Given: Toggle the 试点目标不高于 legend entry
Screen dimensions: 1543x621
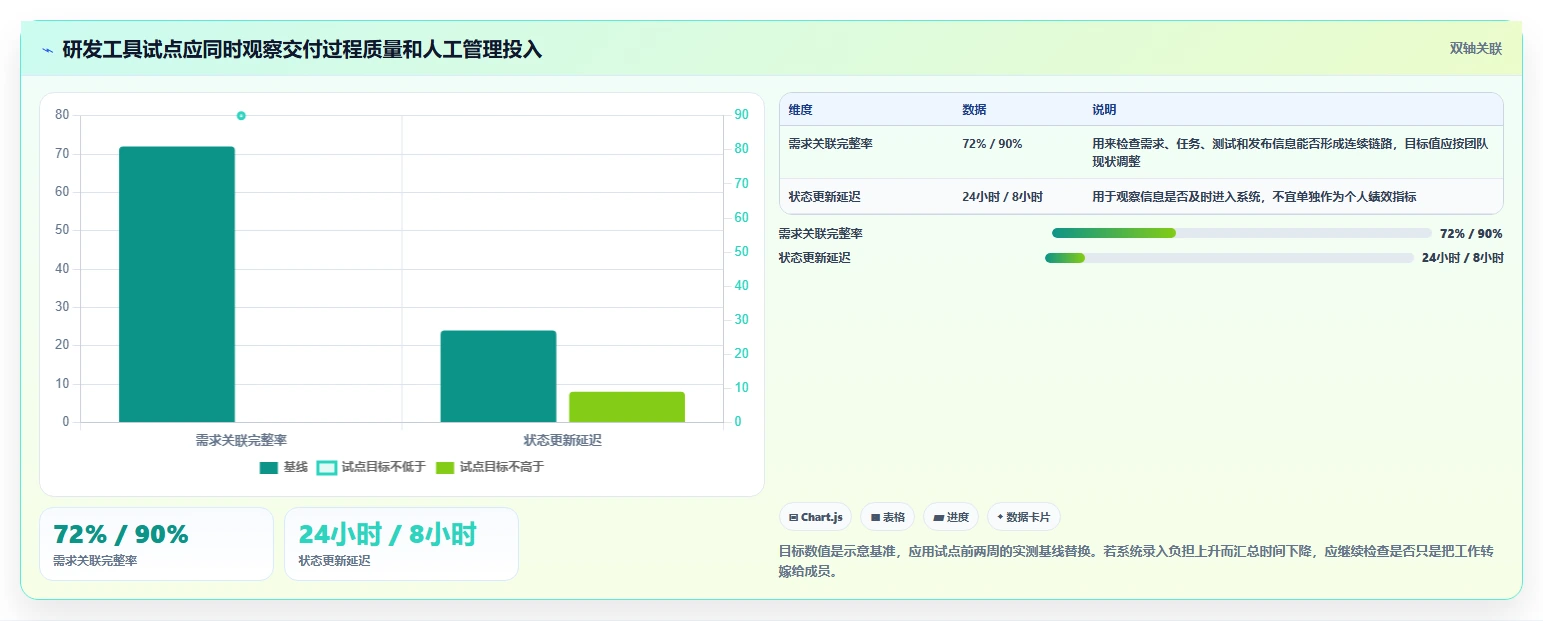Looking at the screenshot, I should (489, 467).
